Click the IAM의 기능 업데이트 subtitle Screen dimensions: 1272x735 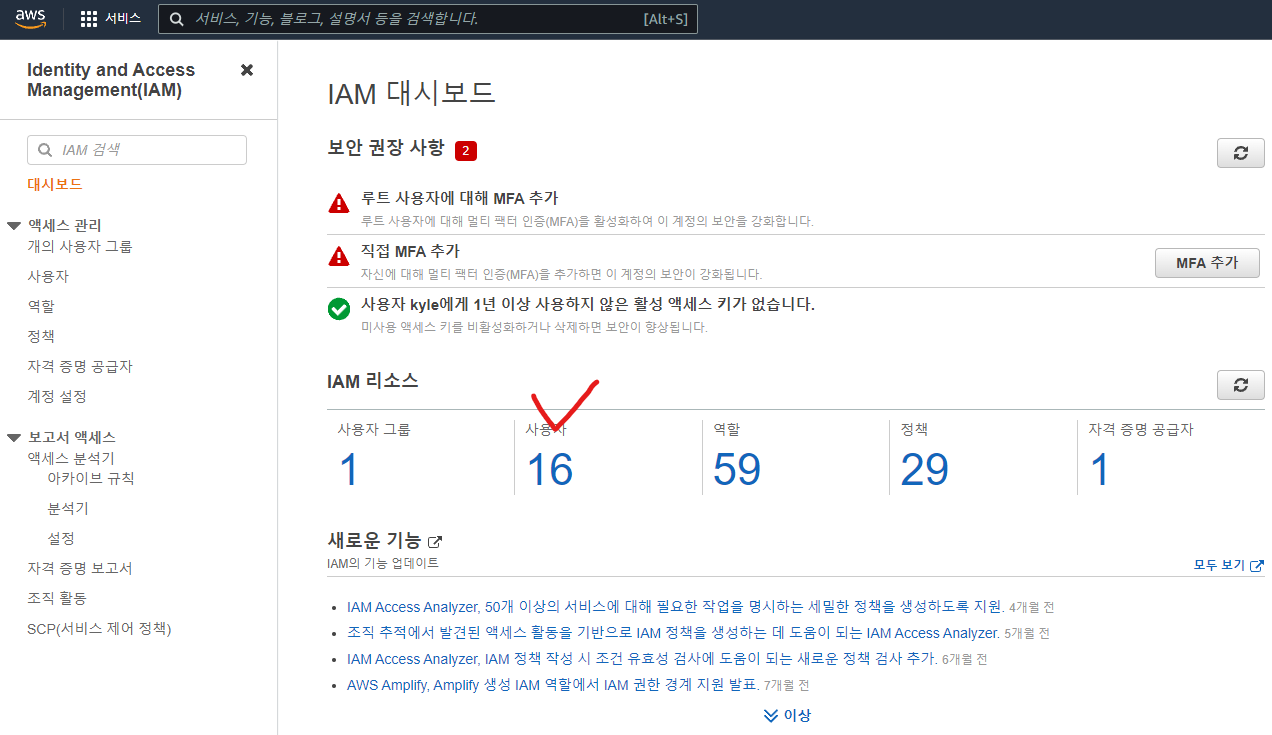[383, 564]
